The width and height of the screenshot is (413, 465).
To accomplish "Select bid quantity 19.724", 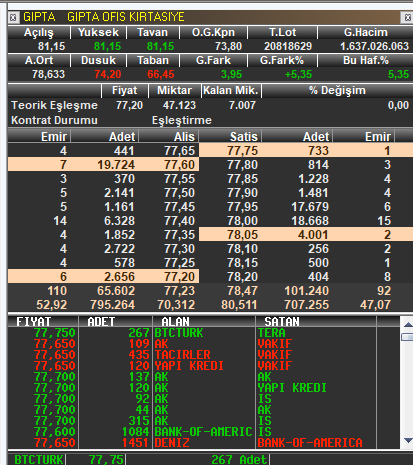I will pyautogui.click(x=116, y=165).
